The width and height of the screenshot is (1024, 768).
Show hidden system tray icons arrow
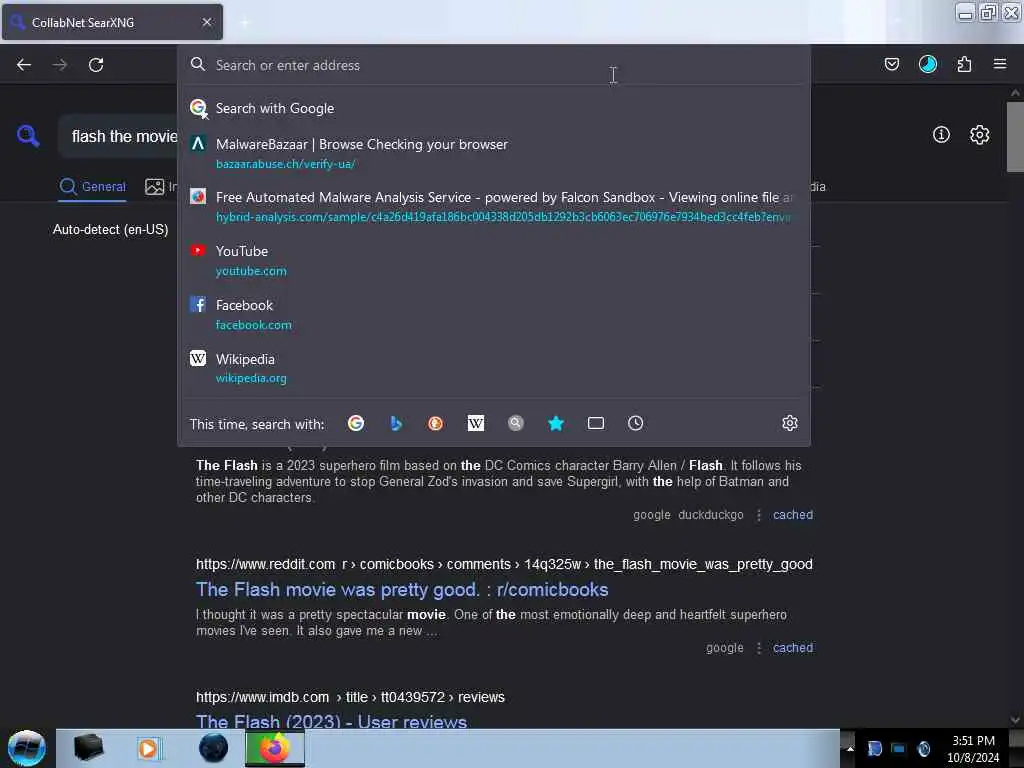(850, 748)
